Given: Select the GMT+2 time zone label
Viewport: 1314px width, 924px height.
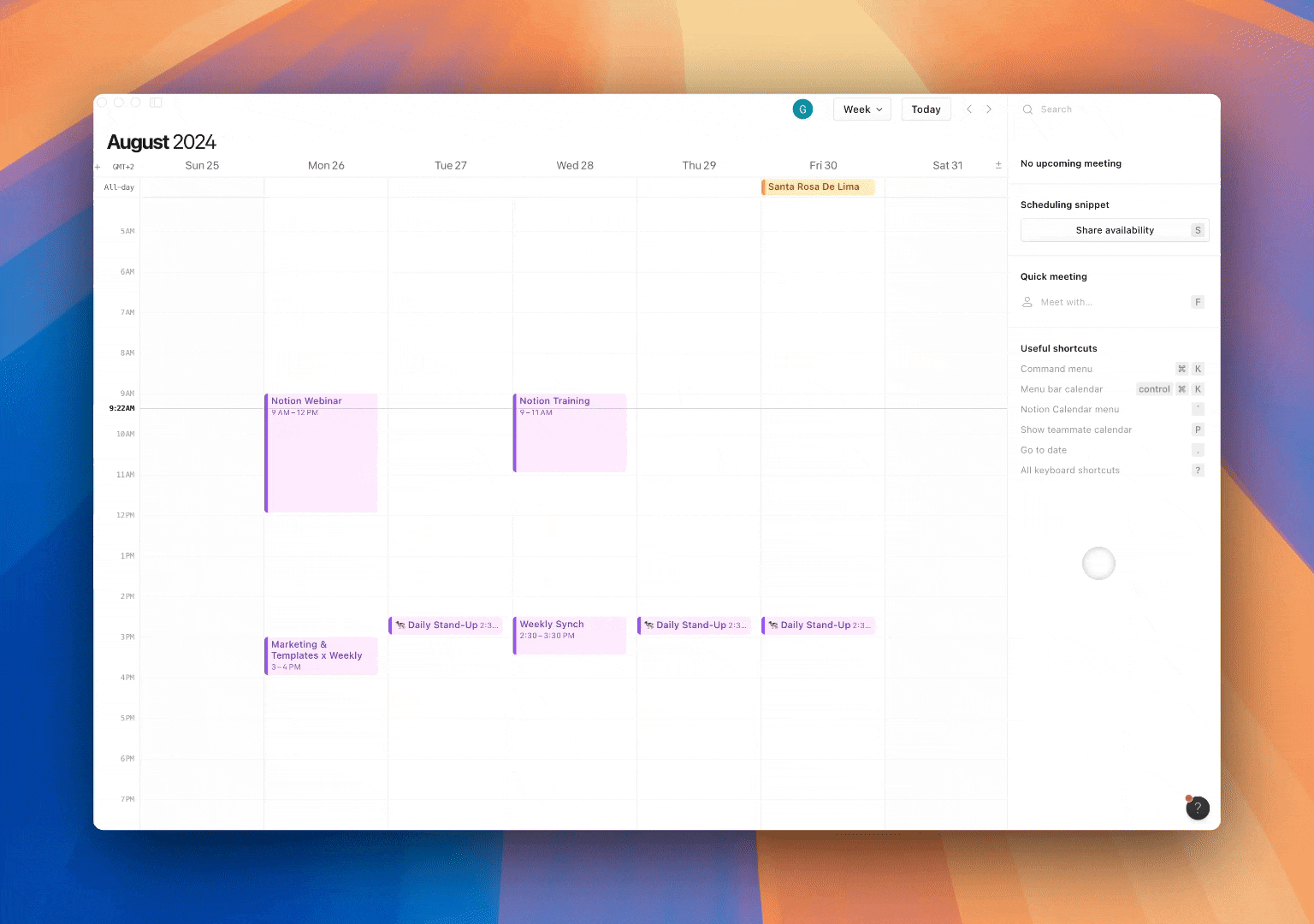Looking at the screenshot, I should [123, 167].
